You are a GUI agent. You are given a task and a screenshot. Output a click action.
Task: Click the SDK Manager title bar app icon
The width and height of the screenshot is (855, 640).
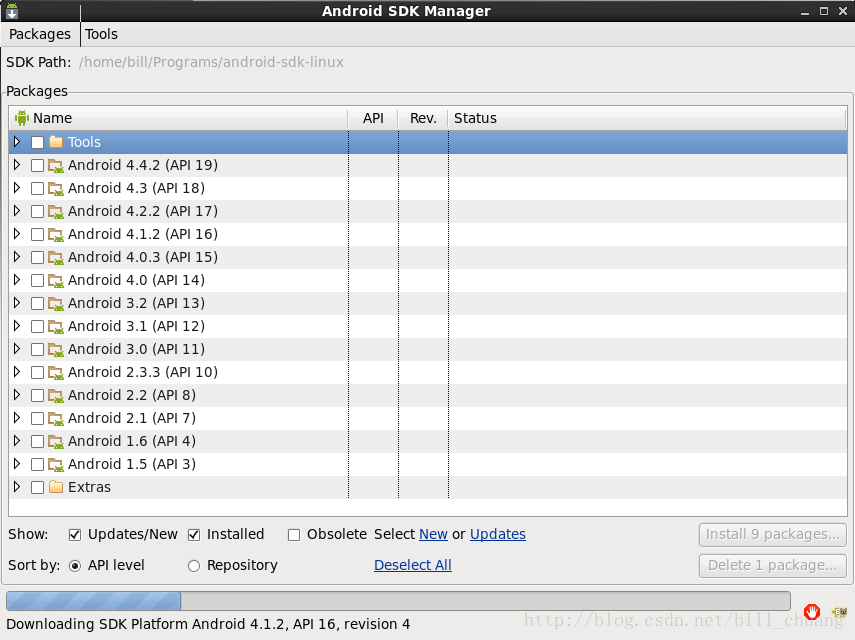[12, 11]
